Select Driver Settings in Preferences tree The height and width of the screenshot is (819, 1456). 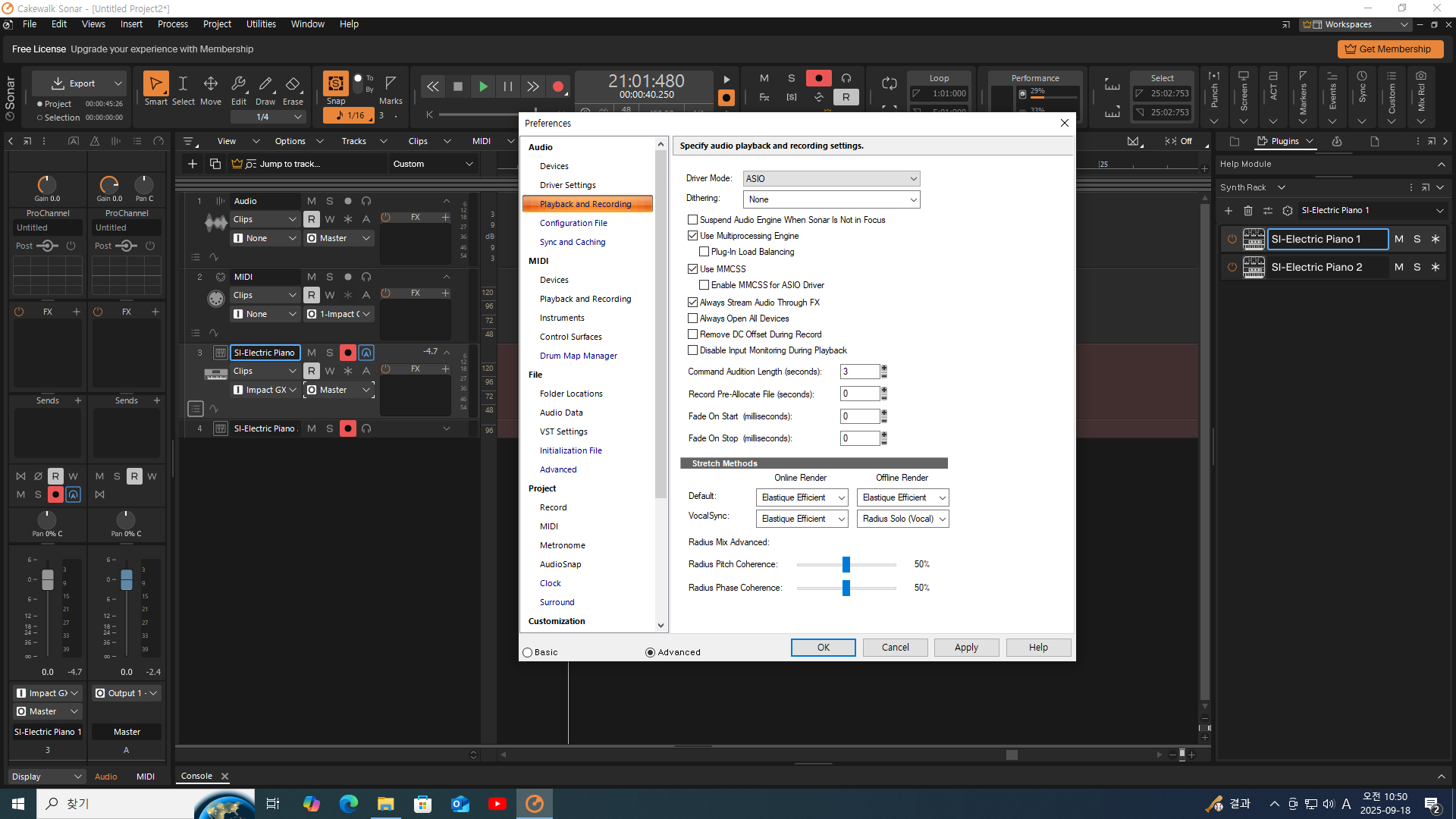tap(567, 185)
